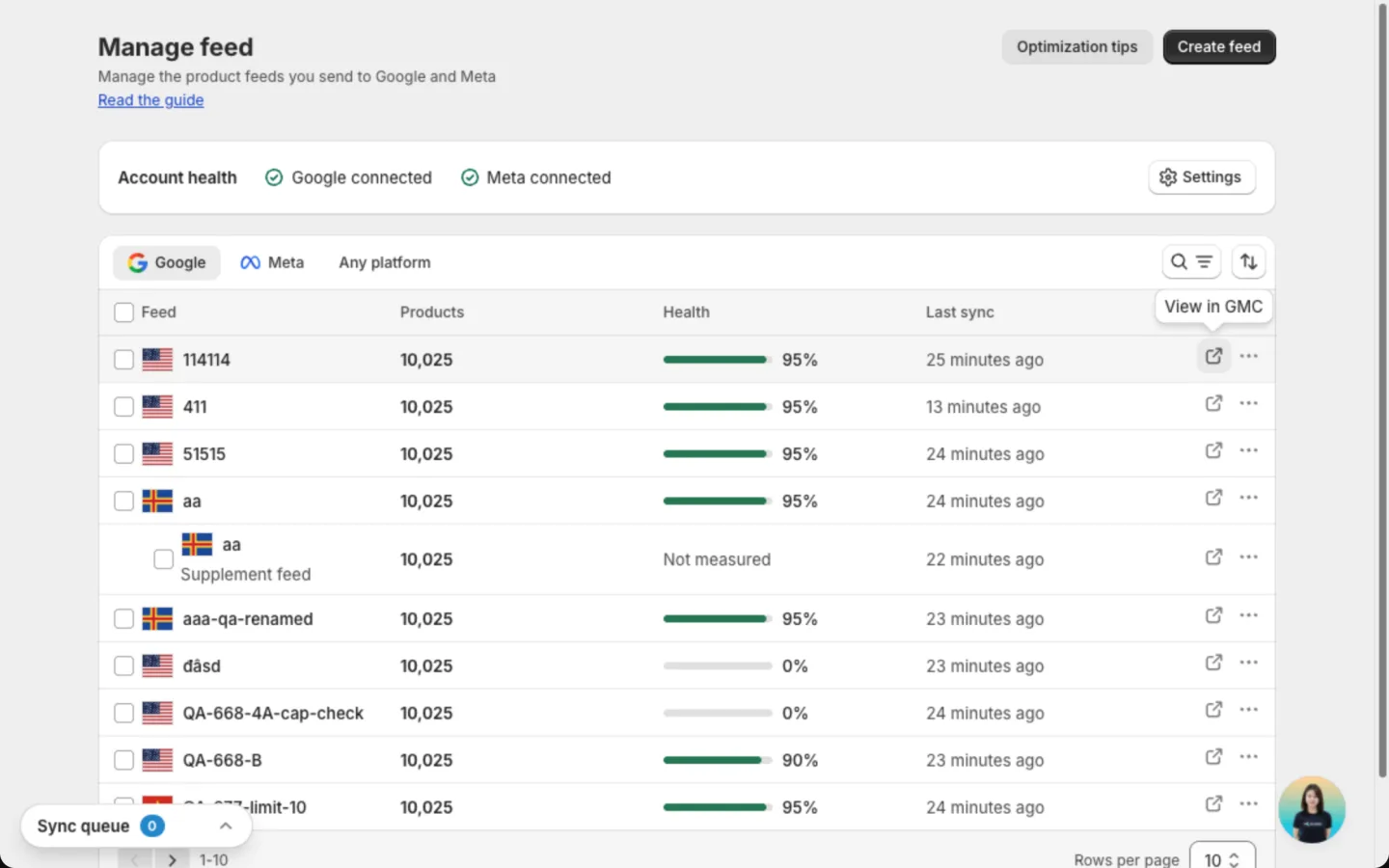Open more actions for QA-668-B feed

[x=1249, y=757]
